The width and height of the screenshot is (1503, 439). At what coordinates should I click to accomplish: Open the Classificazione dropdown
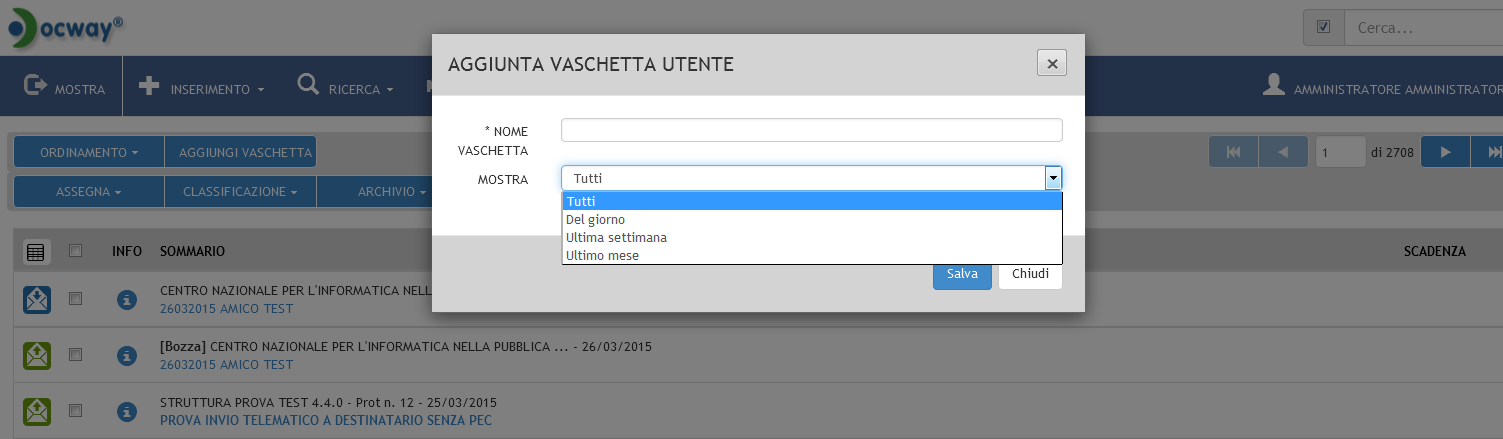point(240,191)
